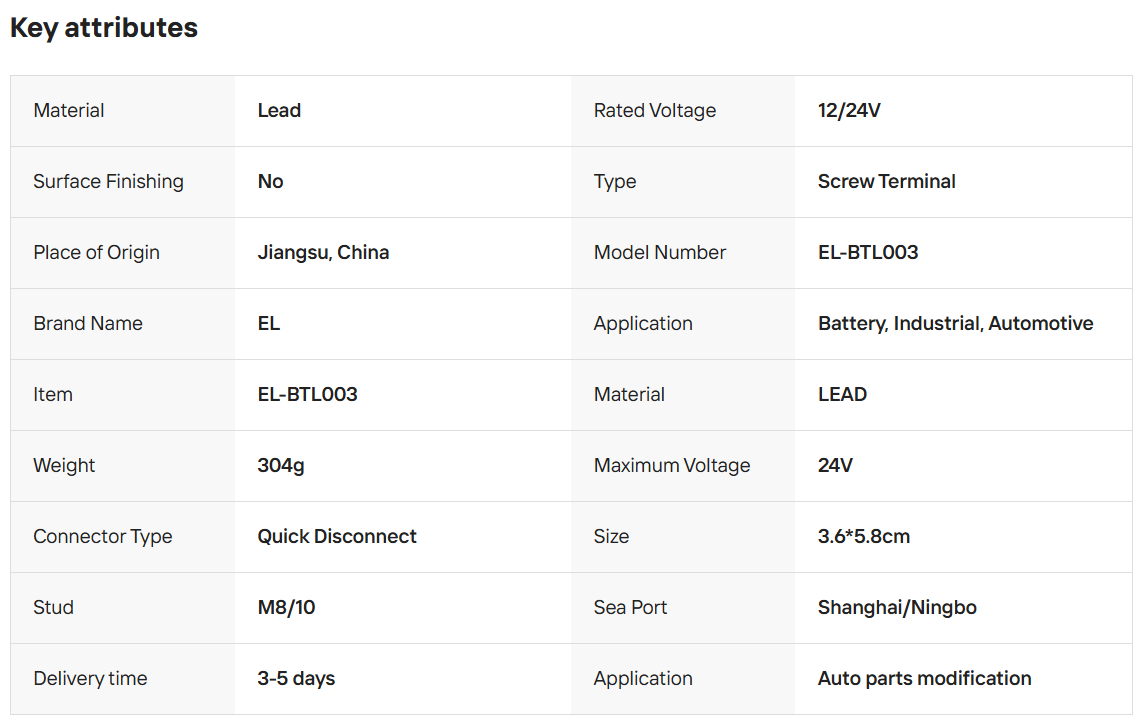Select the "Jiangsu, China" origin value
The width and height of the screenshot is (1148, 723).
point(323,253)
